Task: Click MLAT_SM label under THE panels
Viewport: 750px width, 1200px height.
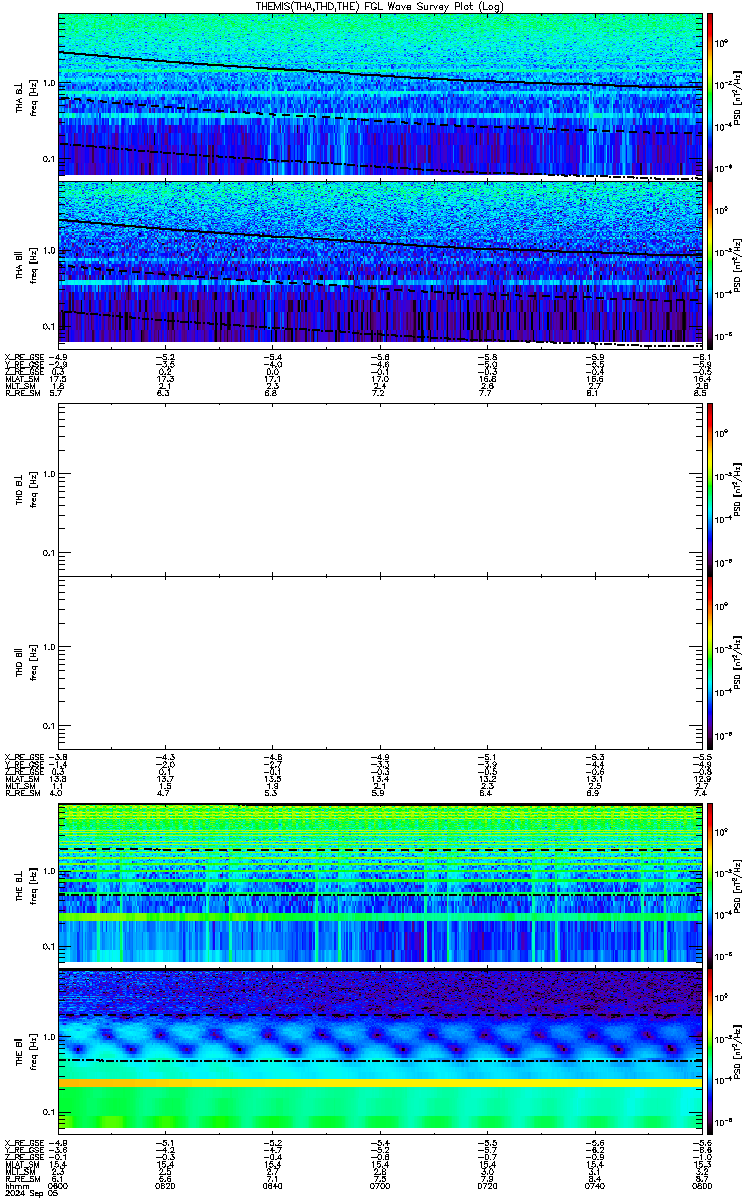Action: click(20, 1162)
